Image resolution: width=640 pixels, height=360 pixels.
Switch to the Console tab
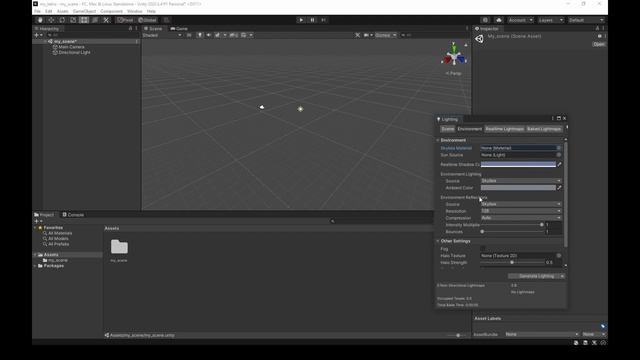(x=73, y=215)
